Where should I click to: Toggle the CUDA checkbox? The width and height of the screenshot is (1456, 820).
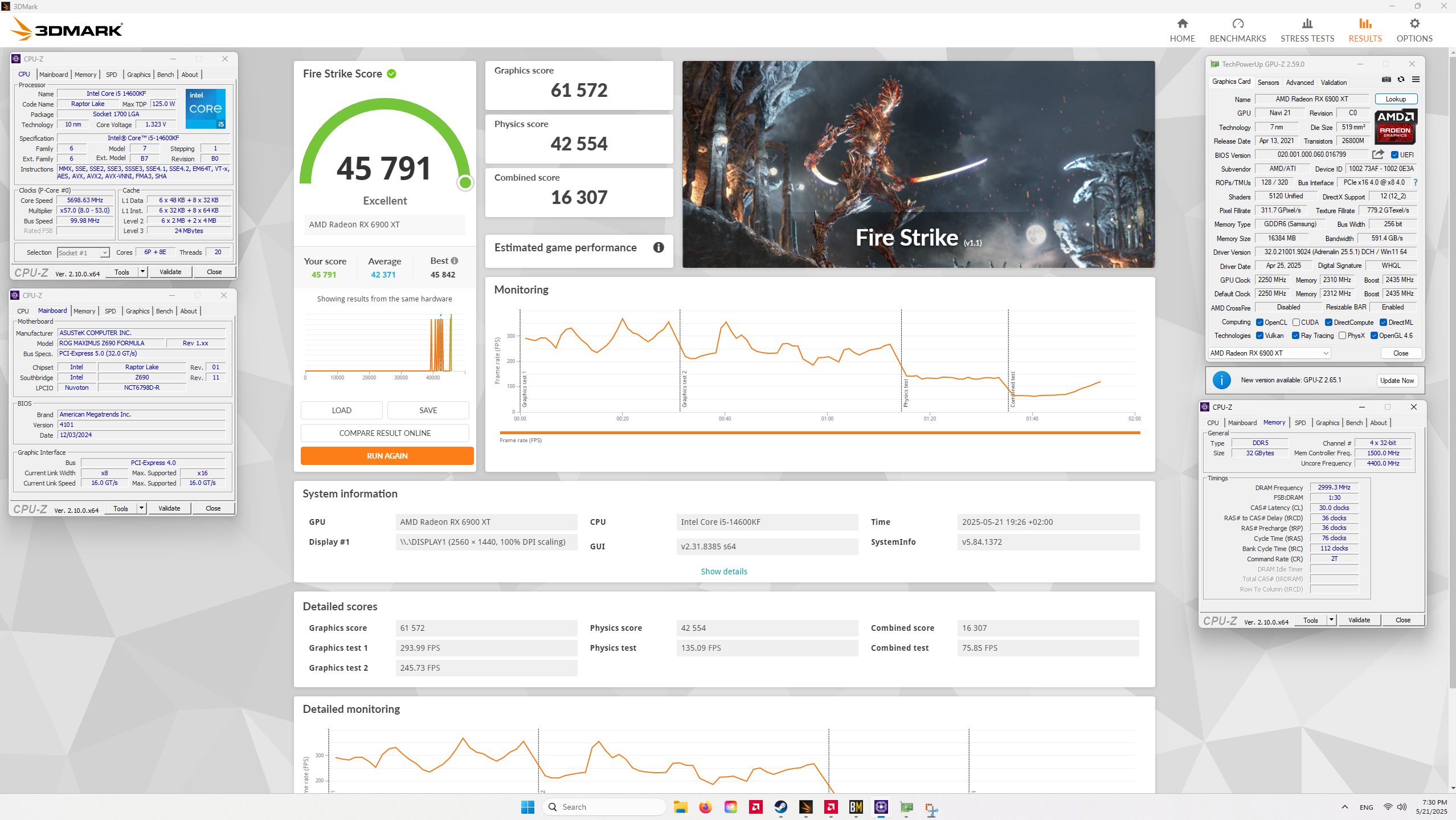tap(1295, 322)
